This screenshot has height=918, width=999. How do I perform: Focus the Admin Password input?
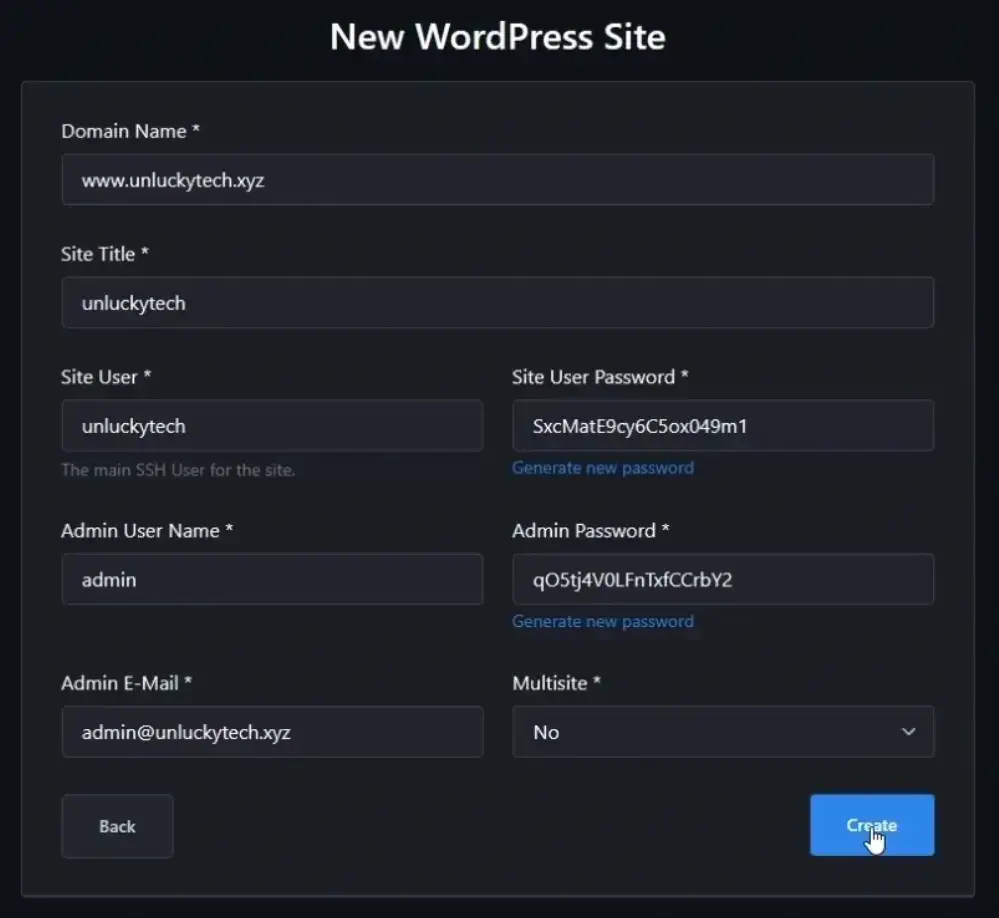pyautogui.click(x=722, y=579)
